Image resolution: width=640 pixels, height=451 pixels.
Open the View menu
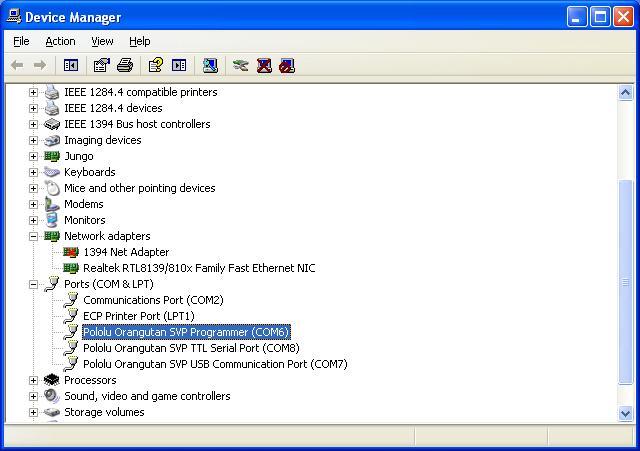102,41
